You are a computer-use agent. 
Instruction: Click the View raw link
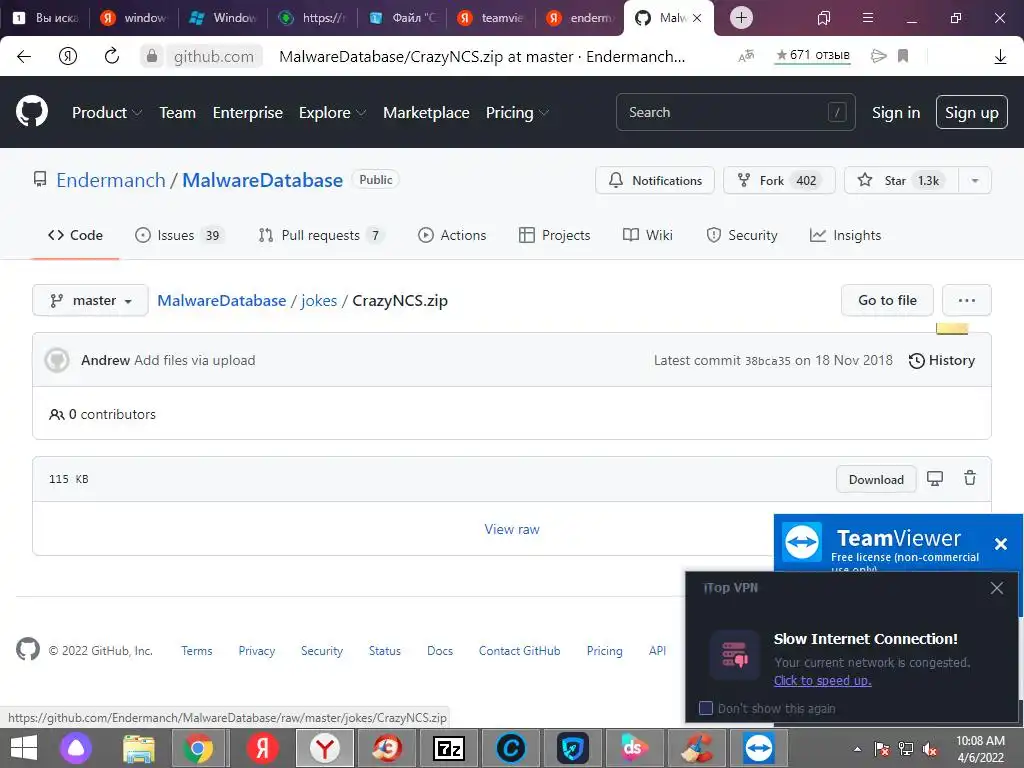[x=512, y=529]
